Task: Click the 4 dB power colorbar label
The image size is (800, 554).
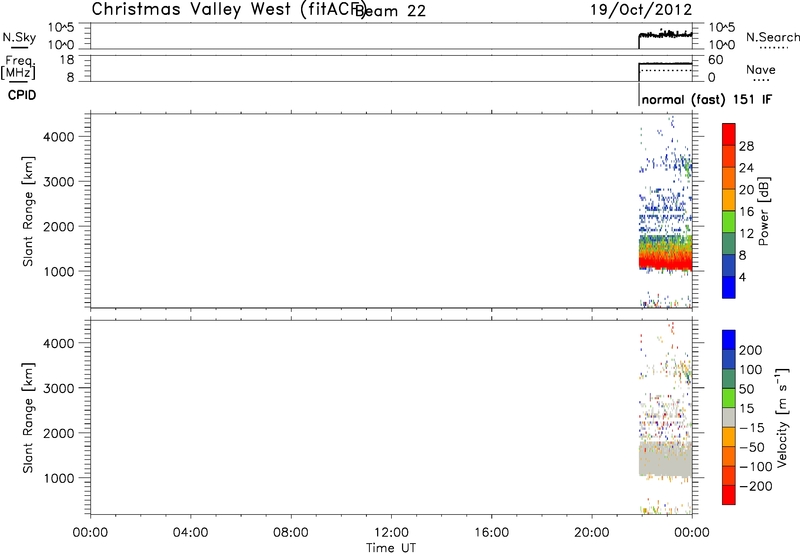Action: (742, 277)
